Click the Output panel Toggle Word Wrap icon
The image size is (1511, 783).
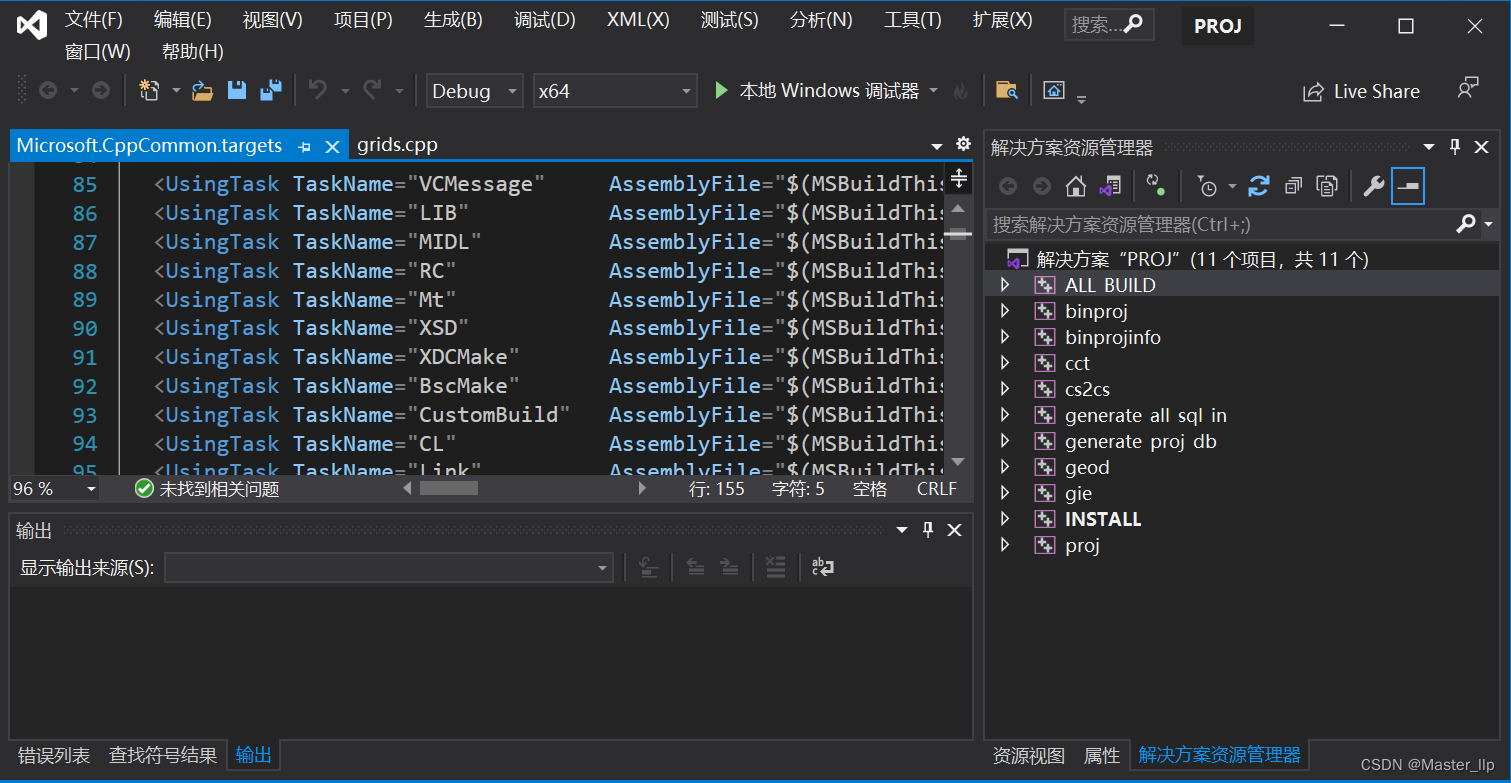point(823,568)
